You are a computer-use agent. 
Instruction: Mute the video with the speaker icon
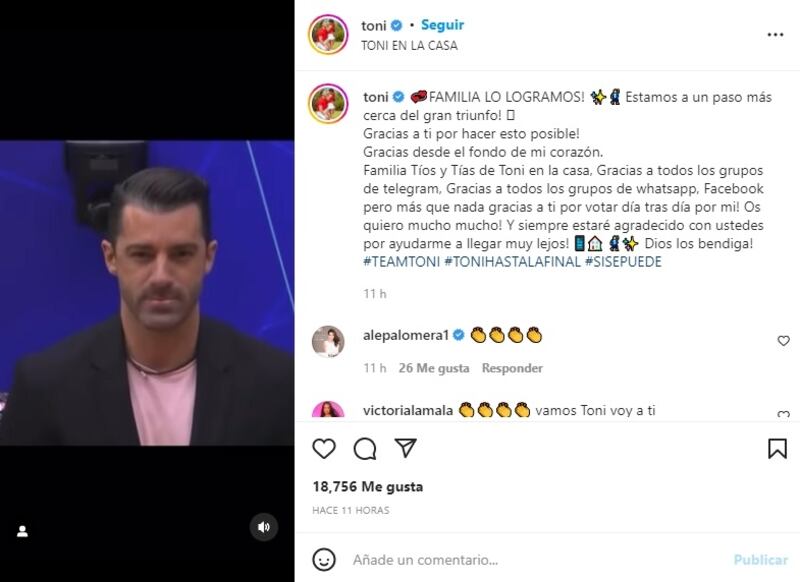tap(264, 527)
